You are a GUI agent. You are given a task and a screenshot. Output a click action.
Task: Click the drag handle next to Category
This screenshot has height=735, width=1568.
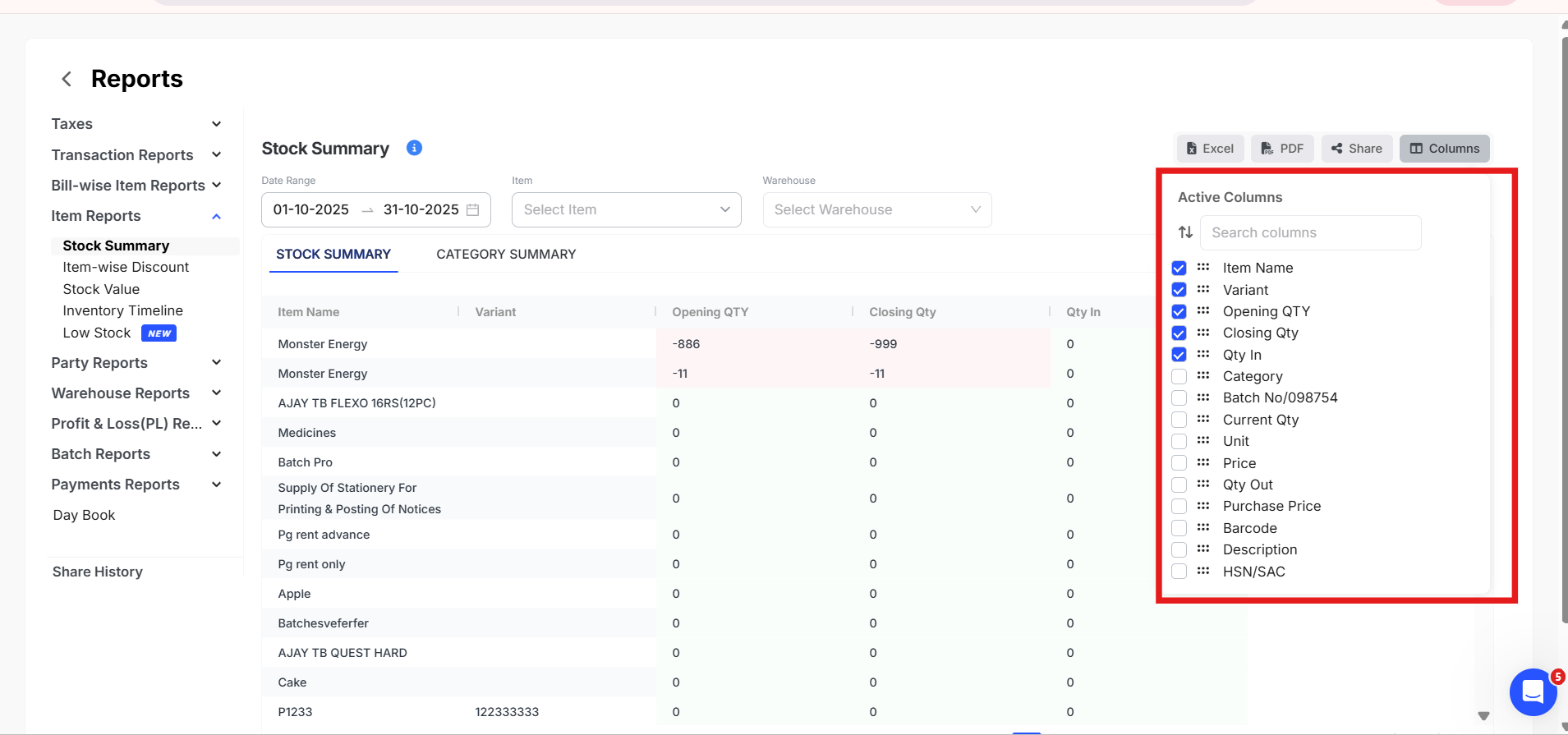click(1203, 375)
